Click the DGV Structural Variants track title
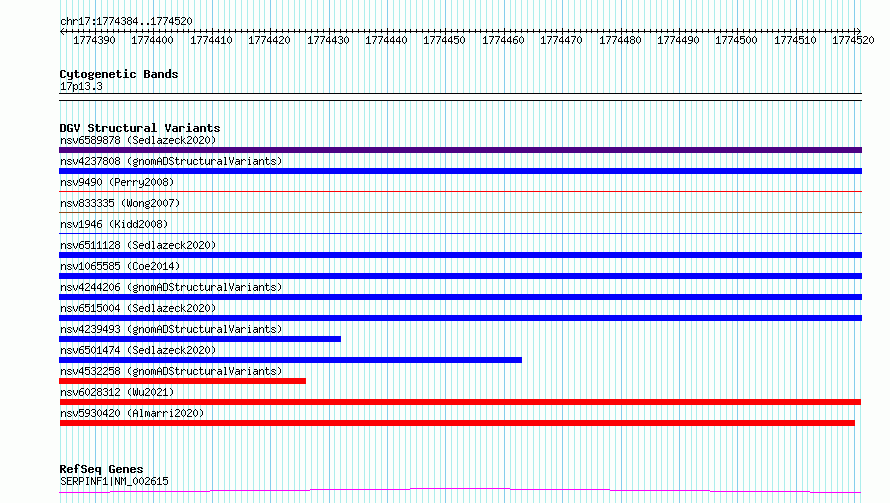The width and height of the screenshot is (890, 503). tap(140, 128)
